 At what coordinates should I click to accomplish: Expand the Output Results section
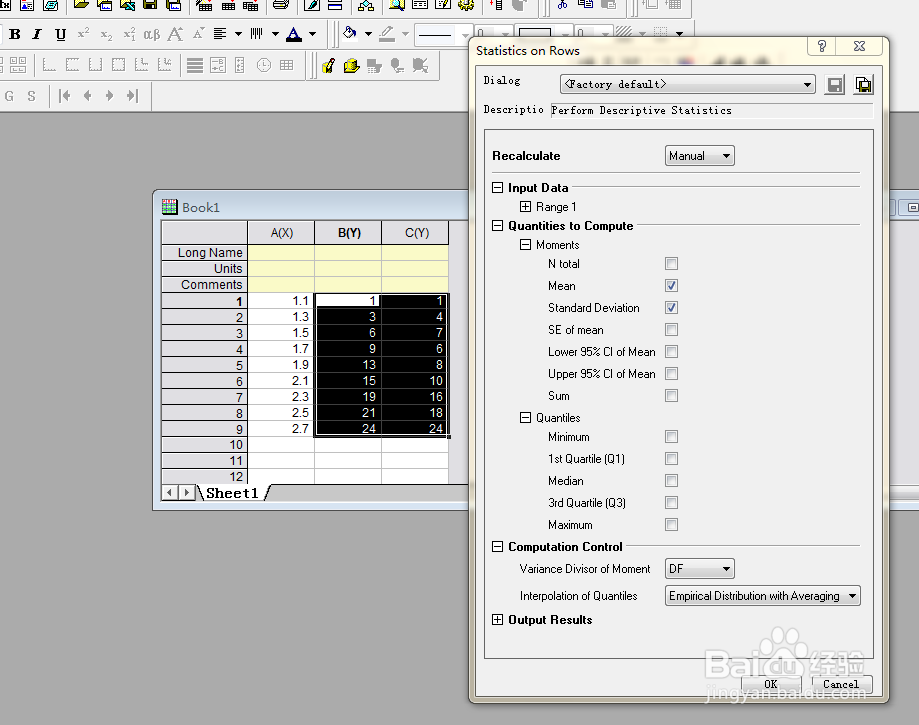pyautogui.click(x=498, y=620)
